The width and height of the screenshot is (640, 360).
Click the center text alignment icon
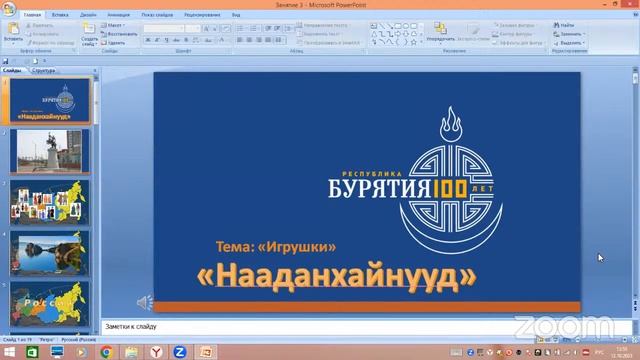[249, 40]
